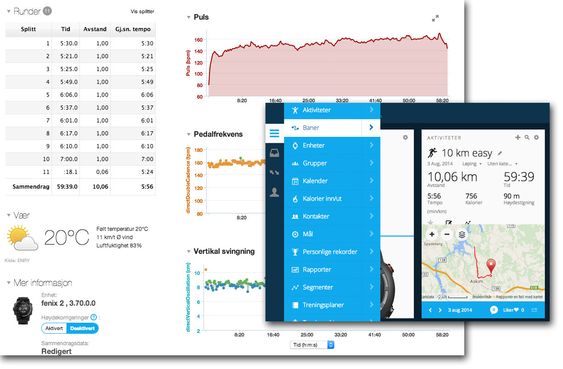Collapse the Vær section
This screenshot has height=369, width=563.
point(8,215)
